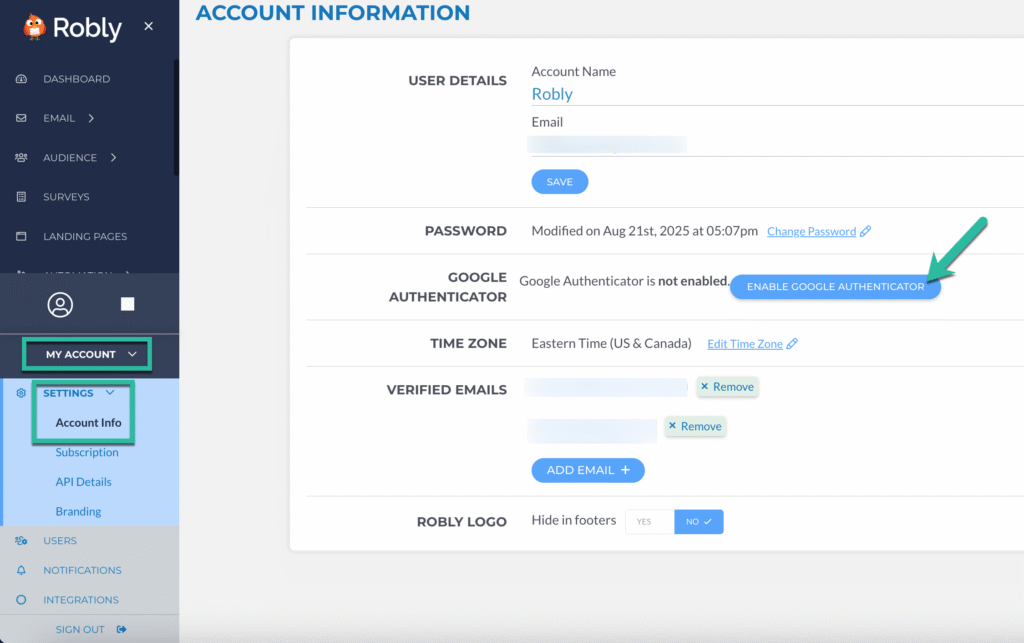Screen dimensions: 1024x643
Task: Click the Robly owl logo
Action: click(34, 27)
